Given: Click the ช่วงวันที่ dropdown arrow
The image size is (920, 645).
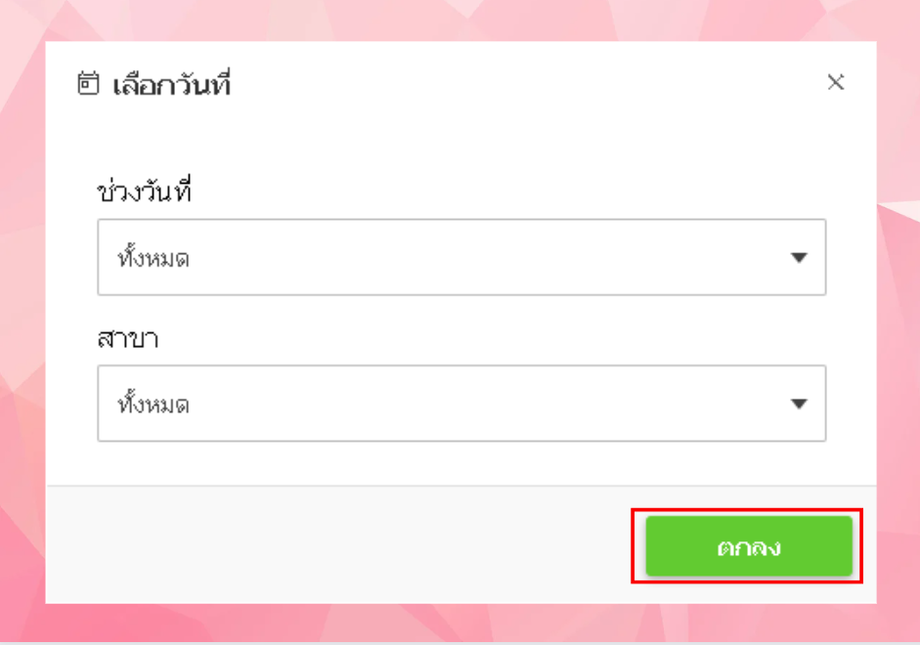Looking at the screenshot, I should pyautogui.click(x=798, y=258).
